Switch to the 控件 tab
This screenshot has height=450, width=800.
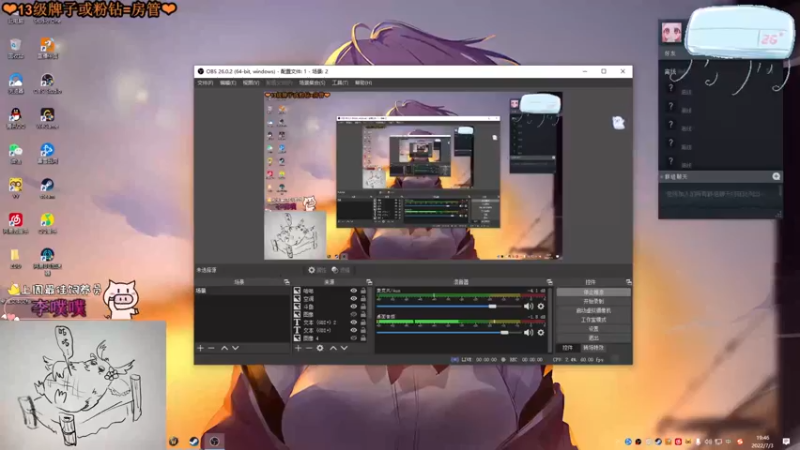[x=567, y=348]
